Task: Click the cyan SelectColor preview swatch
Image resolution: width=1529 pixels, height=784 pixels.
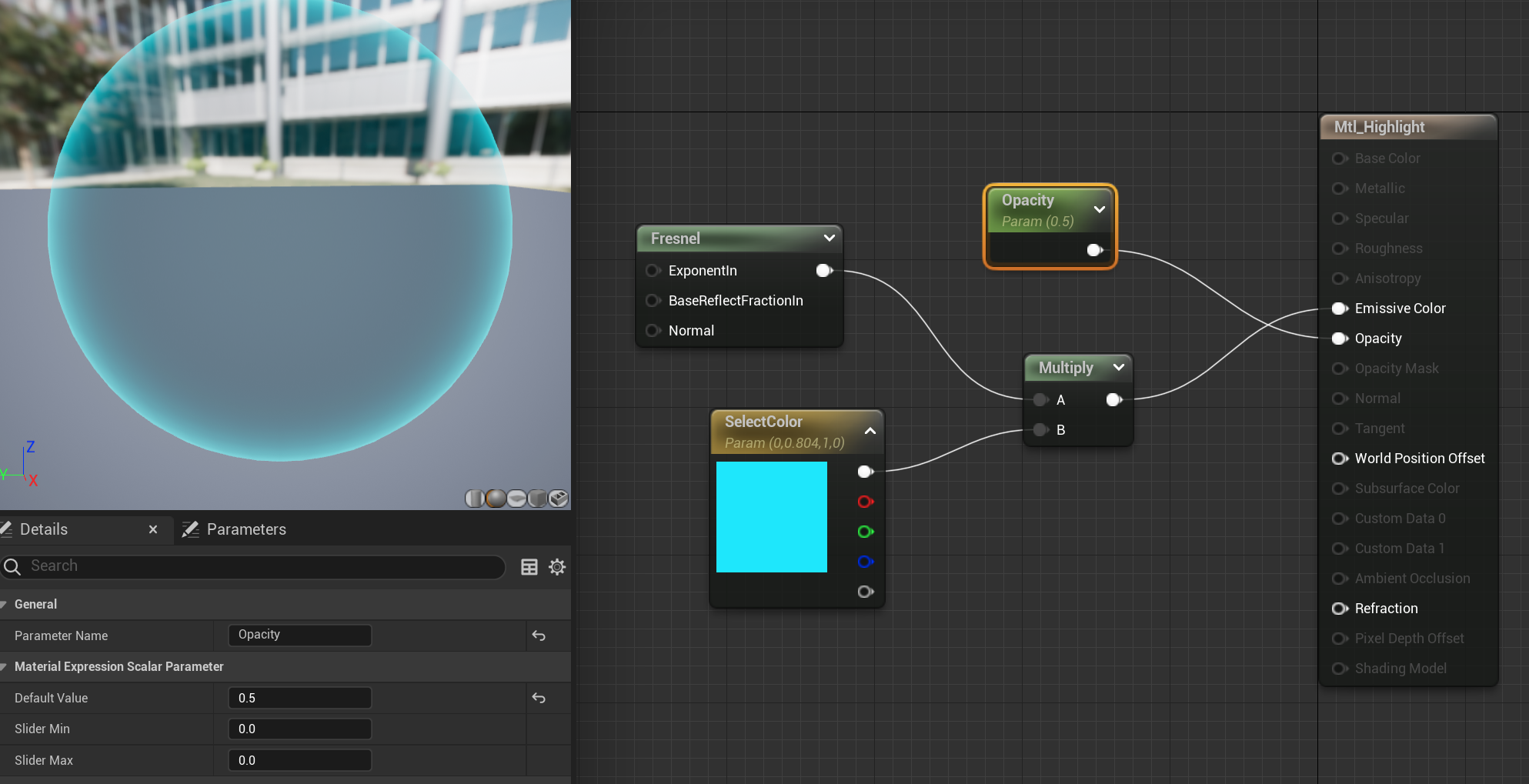Action: 771,517
